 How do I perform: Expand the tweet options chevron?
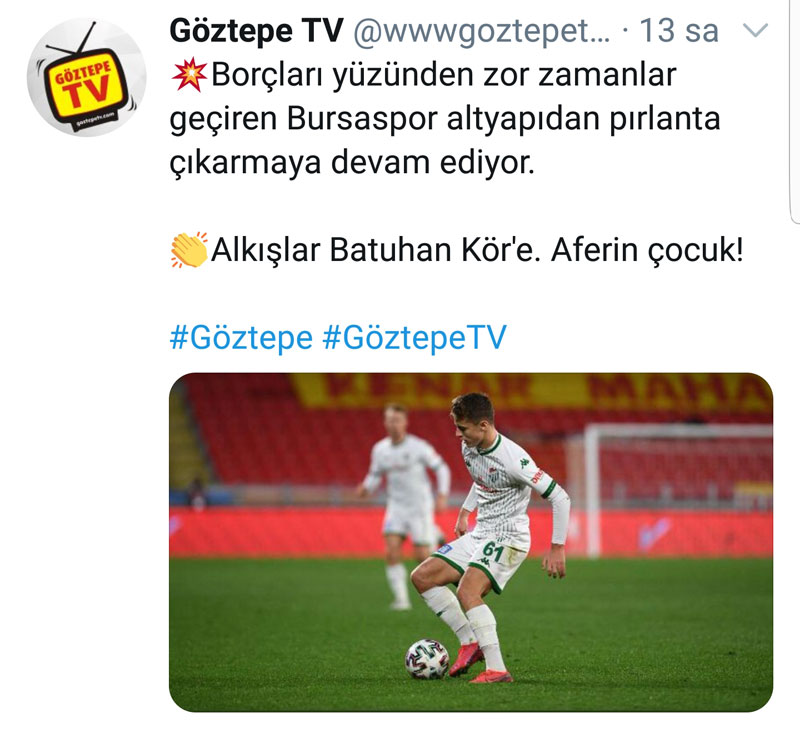(755, 31)
